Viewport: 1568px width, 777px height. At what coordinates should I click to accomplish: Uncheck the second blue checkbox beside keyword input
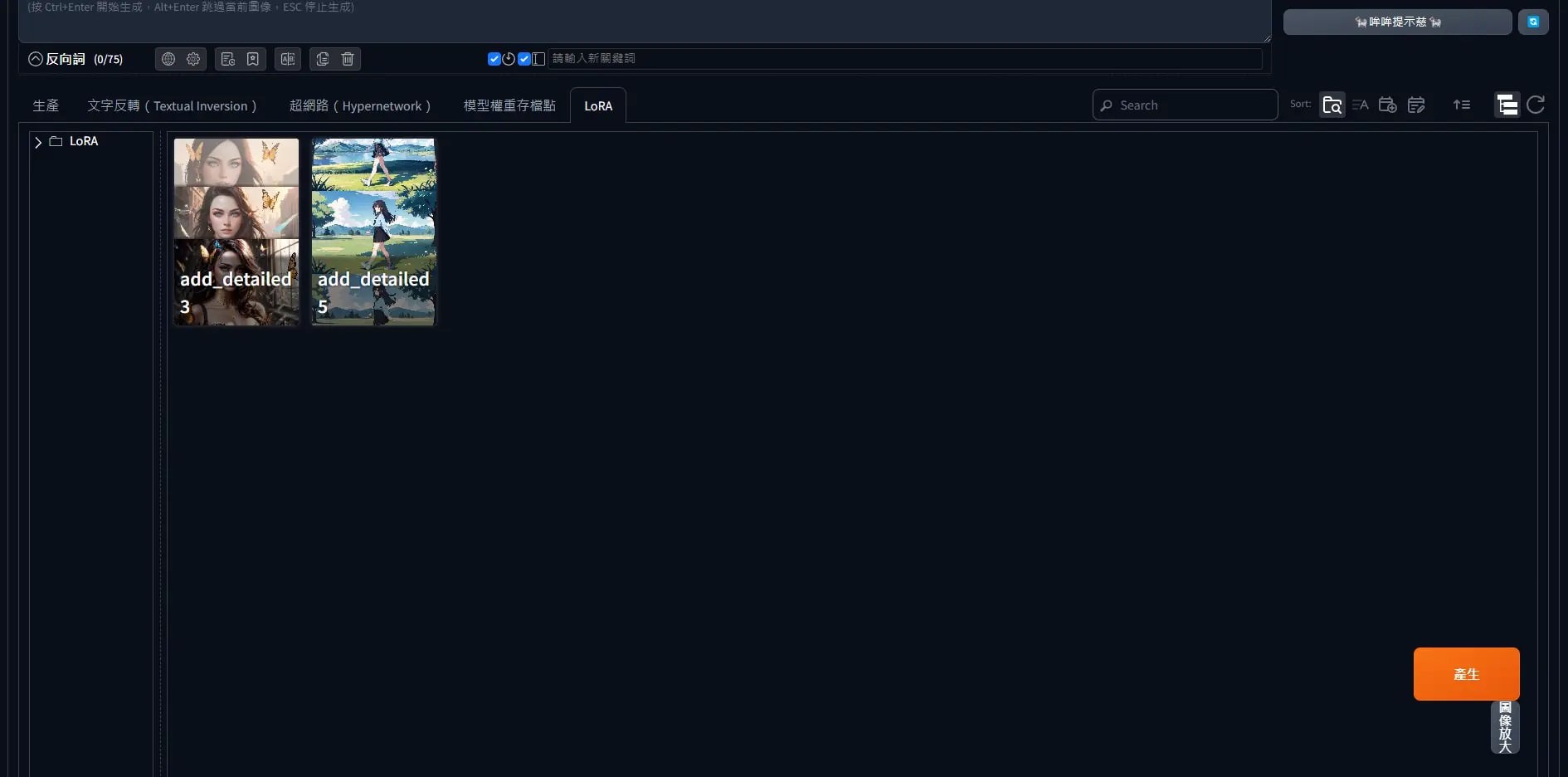click(x=523, y=59)
